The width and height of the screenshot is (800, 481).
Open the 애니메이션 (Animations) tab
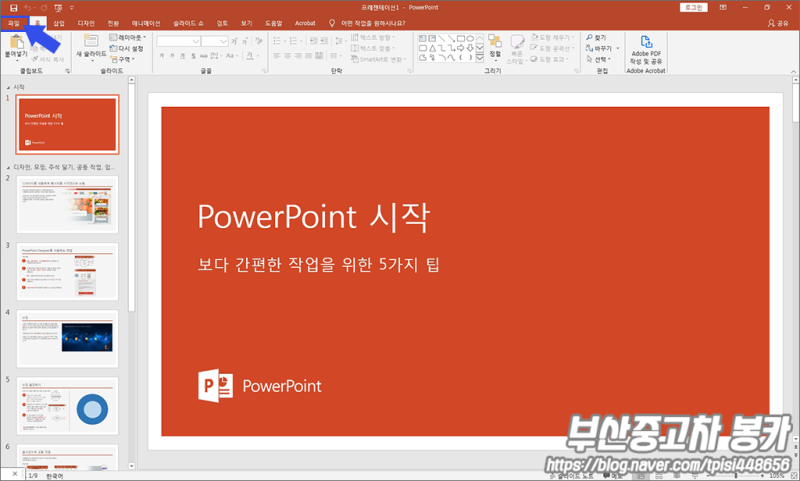pos(146,23)
